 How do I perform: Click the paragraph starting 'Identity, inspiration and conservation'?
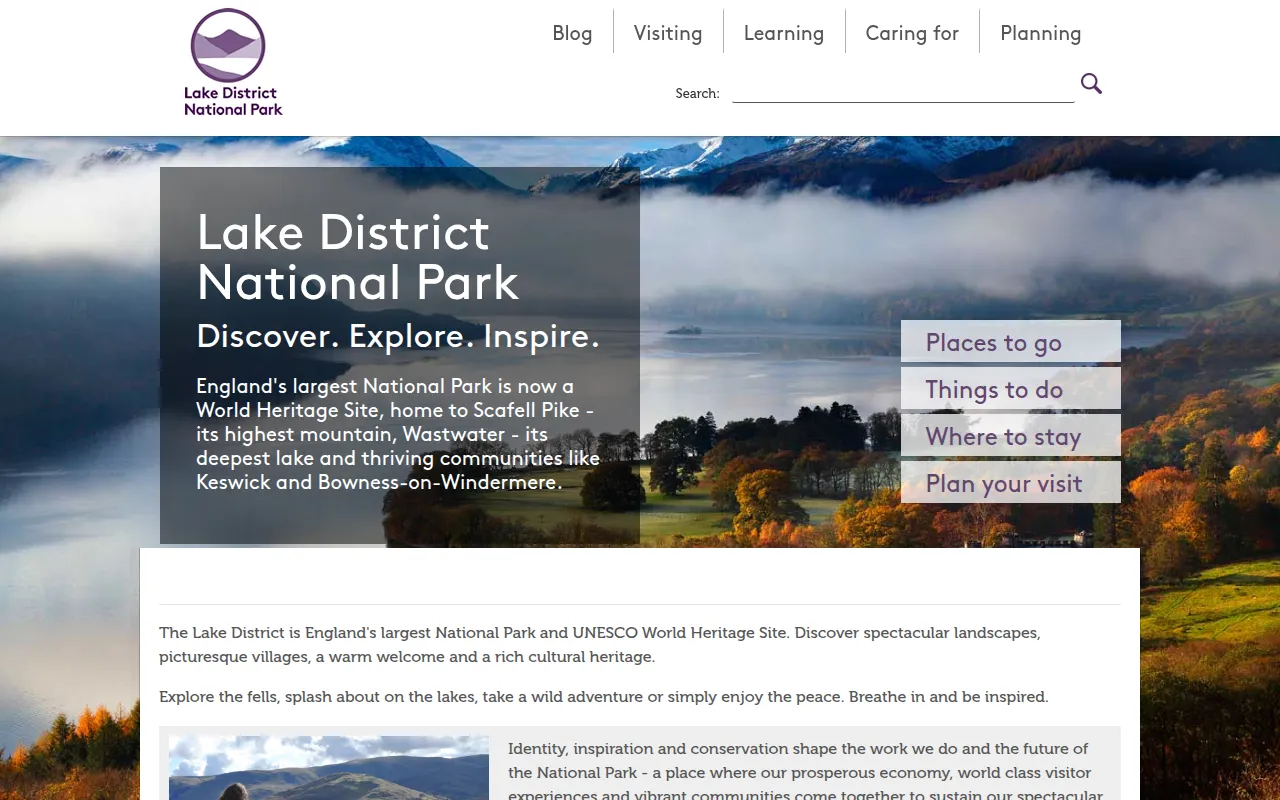point(804,772)
